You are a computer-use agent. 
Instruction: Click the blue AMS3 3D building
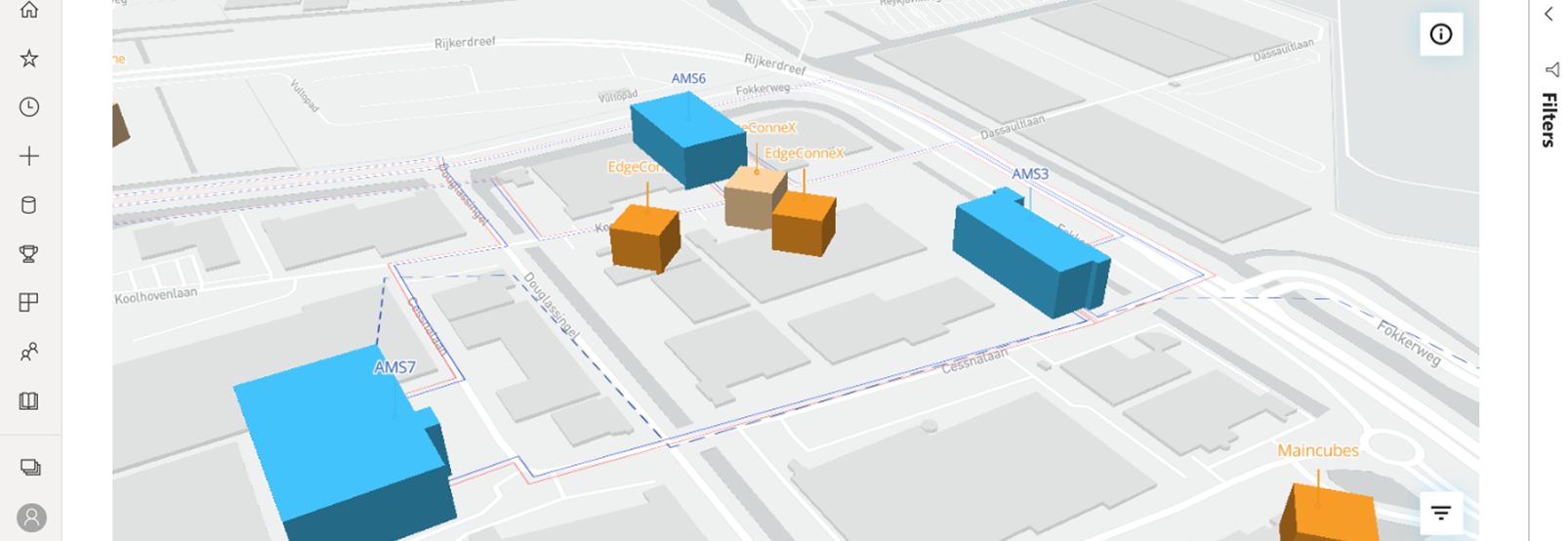[1030, 253]
